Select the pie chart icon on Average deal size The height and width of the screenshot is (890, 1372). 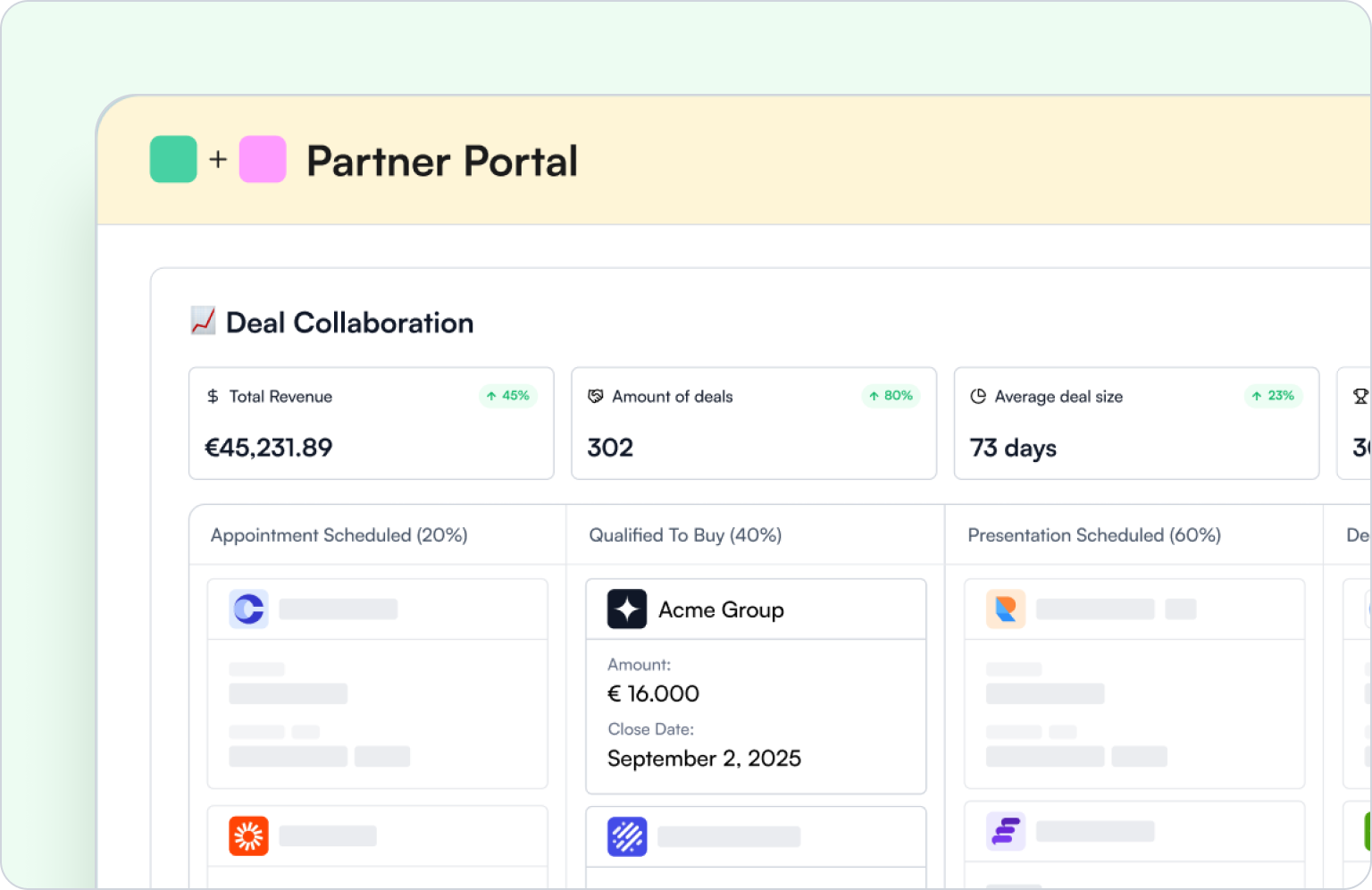point(979,396)
